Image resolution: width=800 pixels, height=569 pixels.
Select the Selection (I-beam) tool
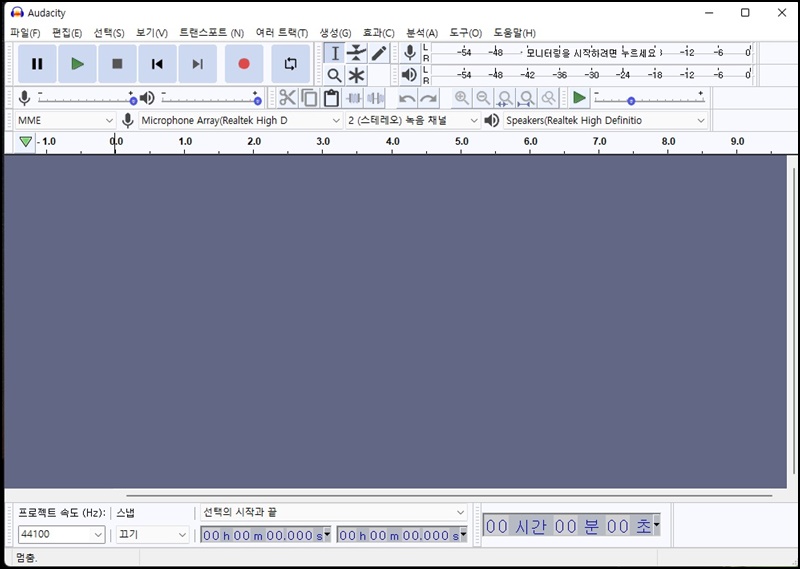pos(335,53)
